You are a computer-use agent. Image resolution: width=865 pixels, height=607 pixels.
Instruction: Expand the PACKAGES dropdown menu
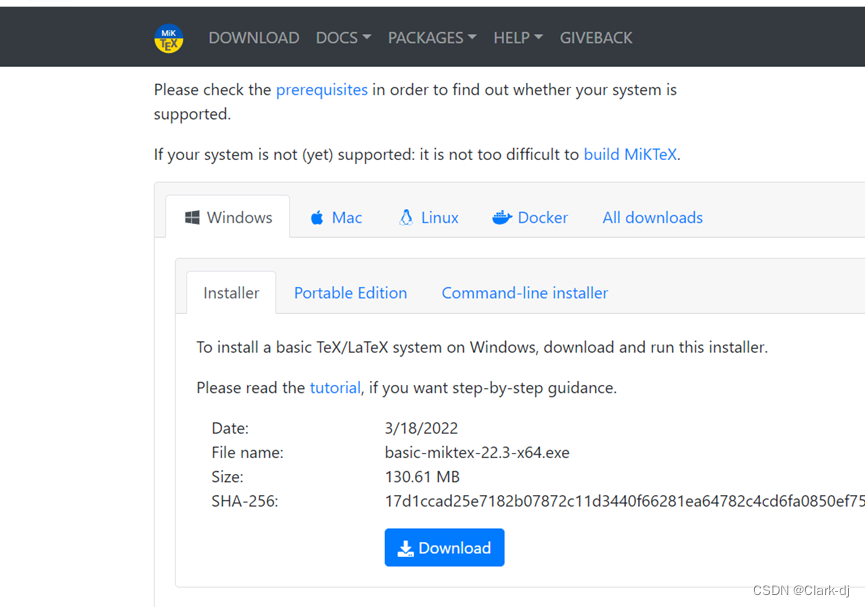[432, 38]
